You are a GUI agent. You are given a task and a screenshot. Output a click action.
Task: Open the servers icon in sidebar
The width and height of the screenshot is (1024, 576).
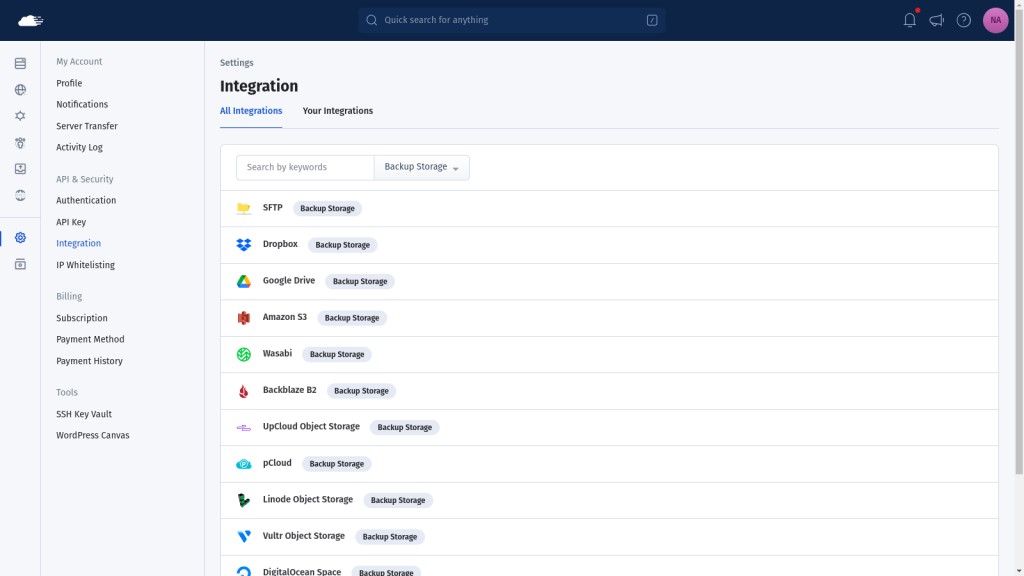pos(20,63)
